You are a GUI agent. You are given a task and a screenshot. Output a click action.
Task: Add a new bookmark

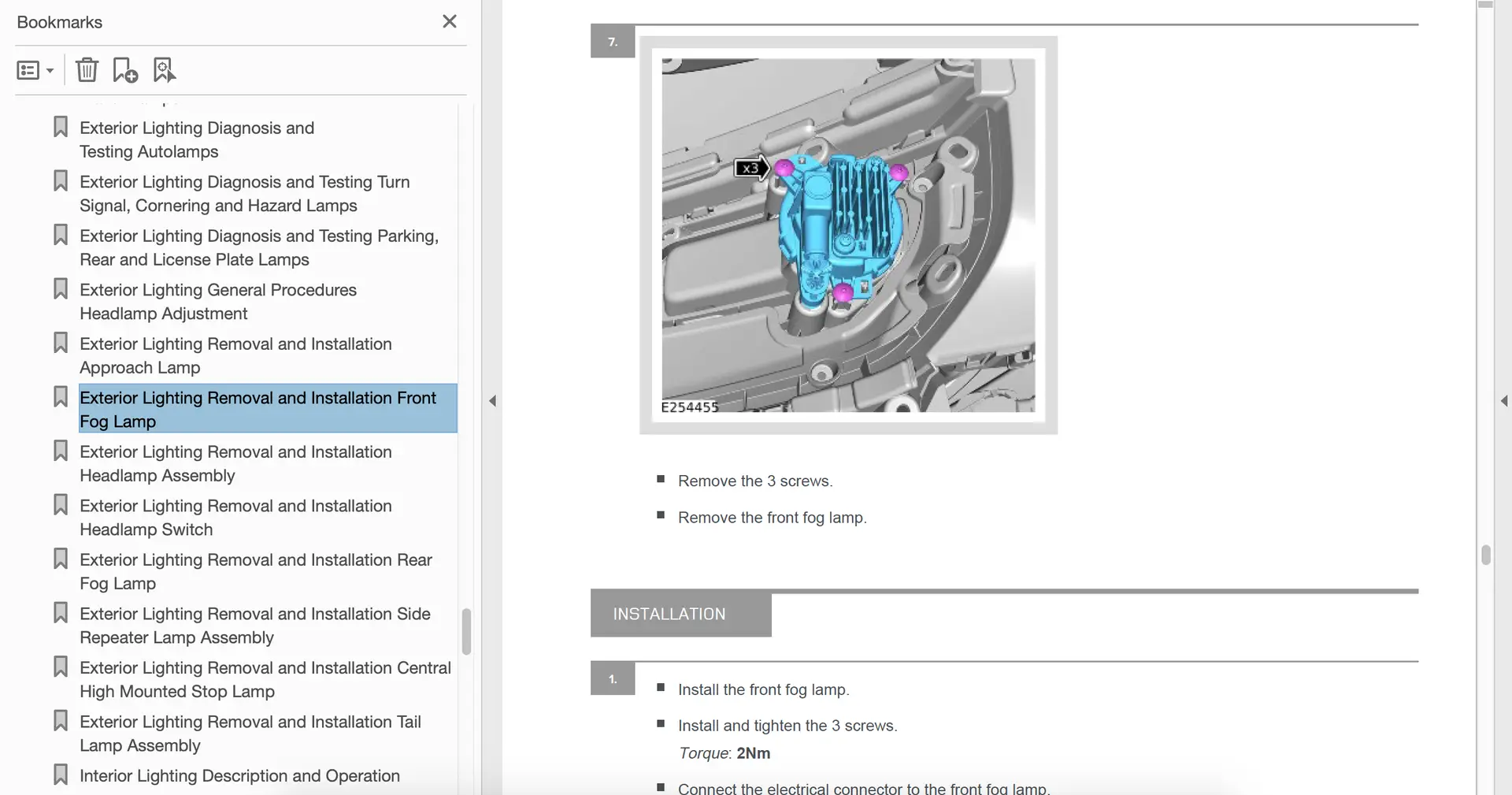tap(125, 70)
